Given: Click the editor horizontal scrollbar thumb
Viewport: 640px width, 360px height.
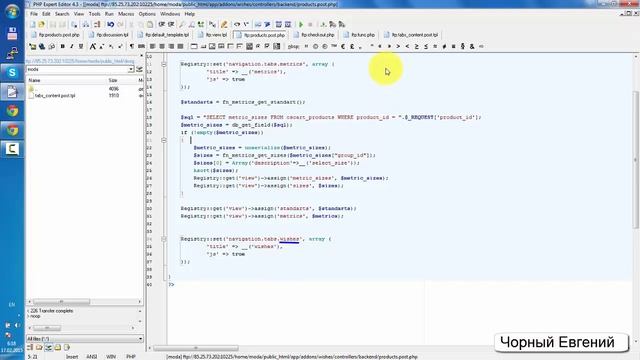Looking at the screenshot, I should pos(196,348).
